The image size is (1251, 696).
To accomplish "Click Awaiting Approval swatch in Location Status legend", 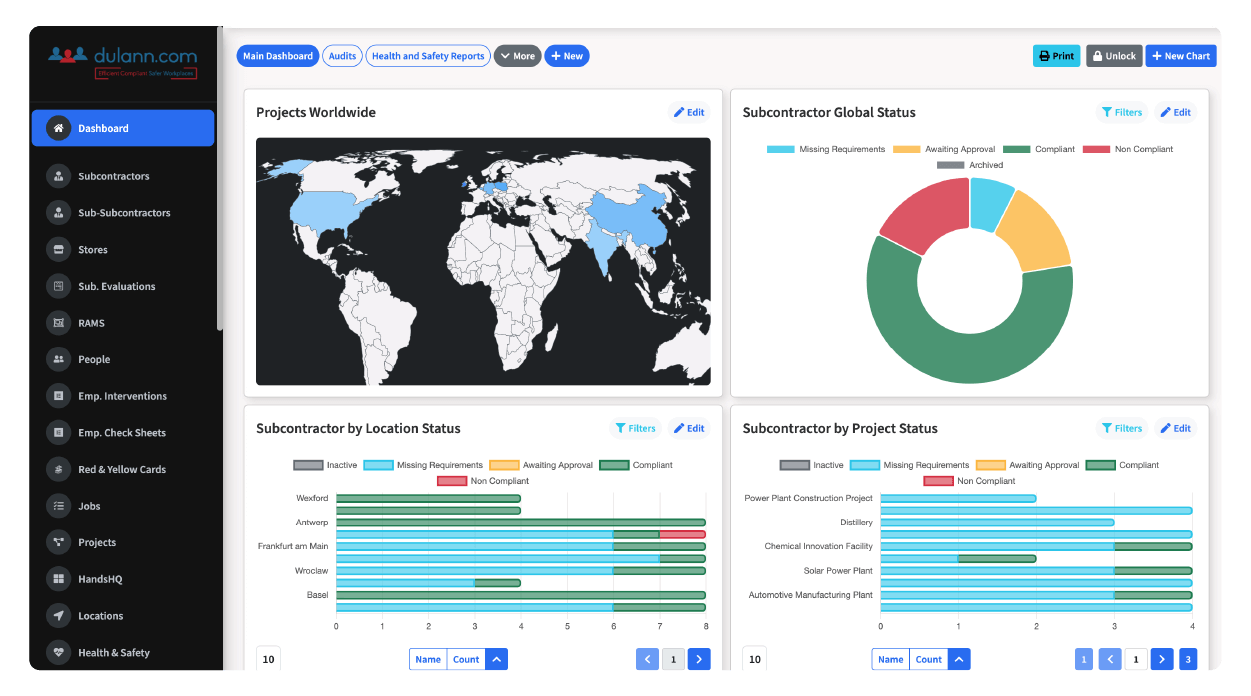I will coord(504,465).
